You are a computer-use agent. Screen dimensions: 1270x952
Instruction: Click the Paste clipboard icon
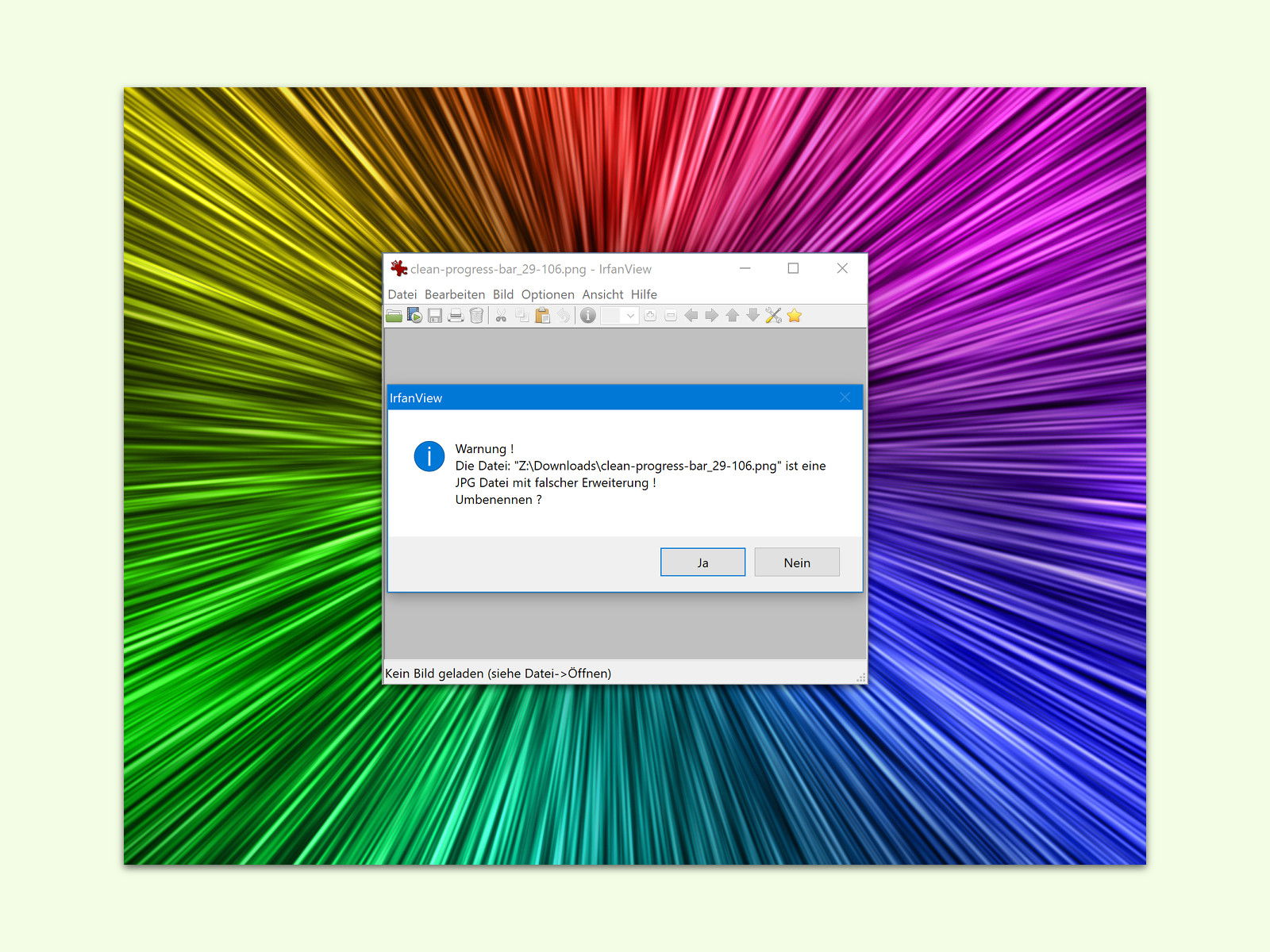click(543, 316)
